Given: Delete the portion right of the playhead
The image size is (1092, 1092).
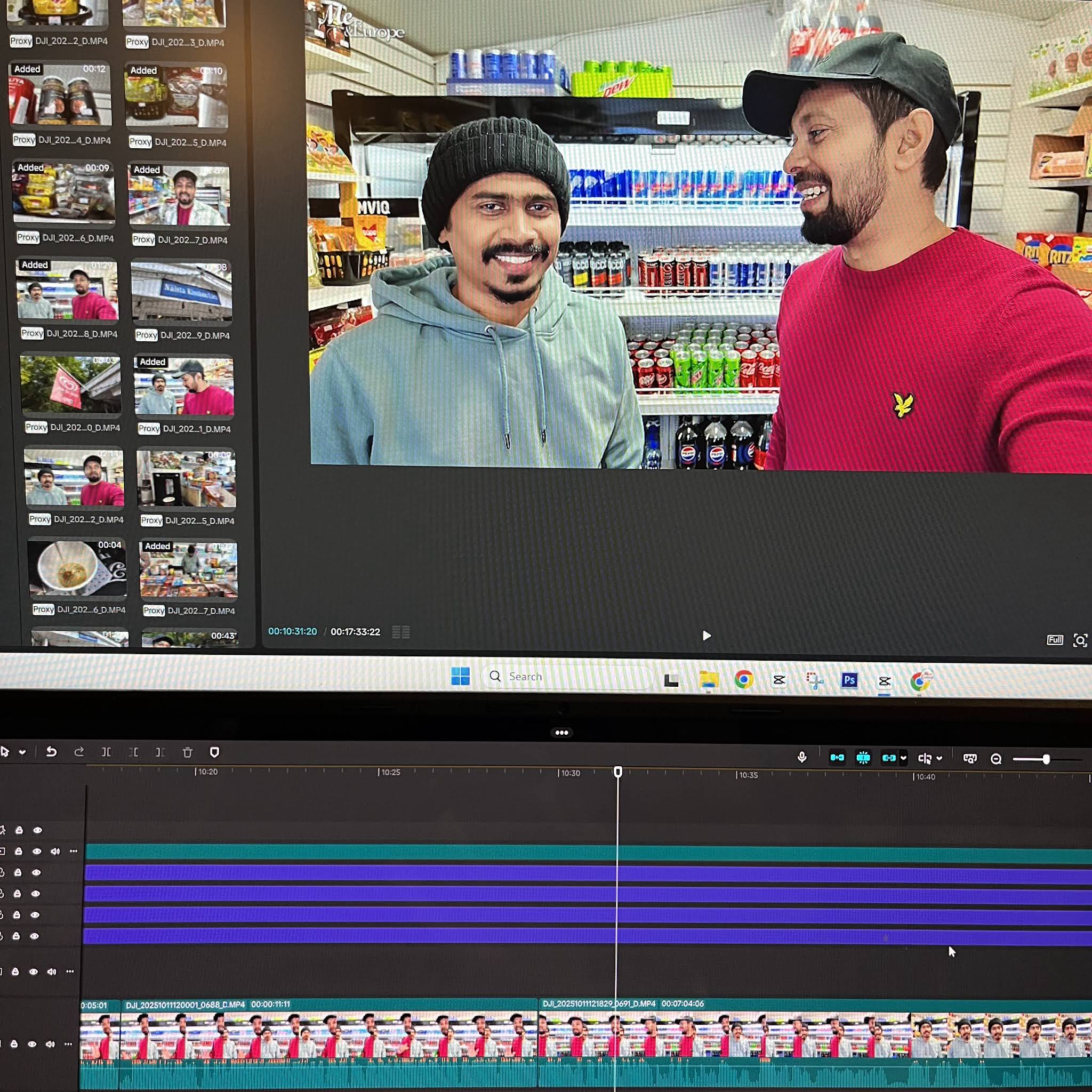Looking at the screenshot, I should click(x=160, y=752).
